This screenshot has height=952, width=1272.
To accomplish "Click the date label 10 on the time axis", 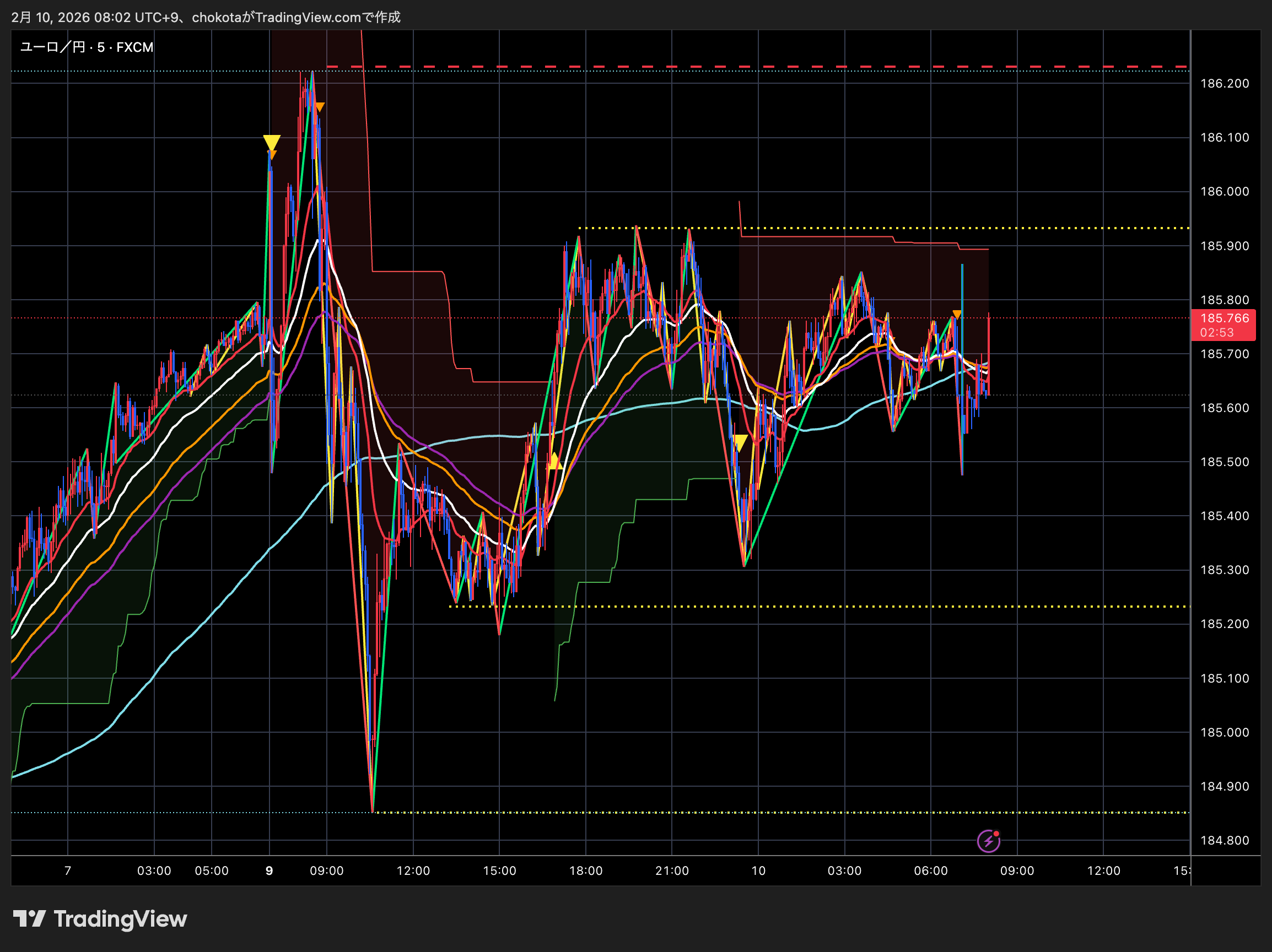I will [x=758, y=870].
